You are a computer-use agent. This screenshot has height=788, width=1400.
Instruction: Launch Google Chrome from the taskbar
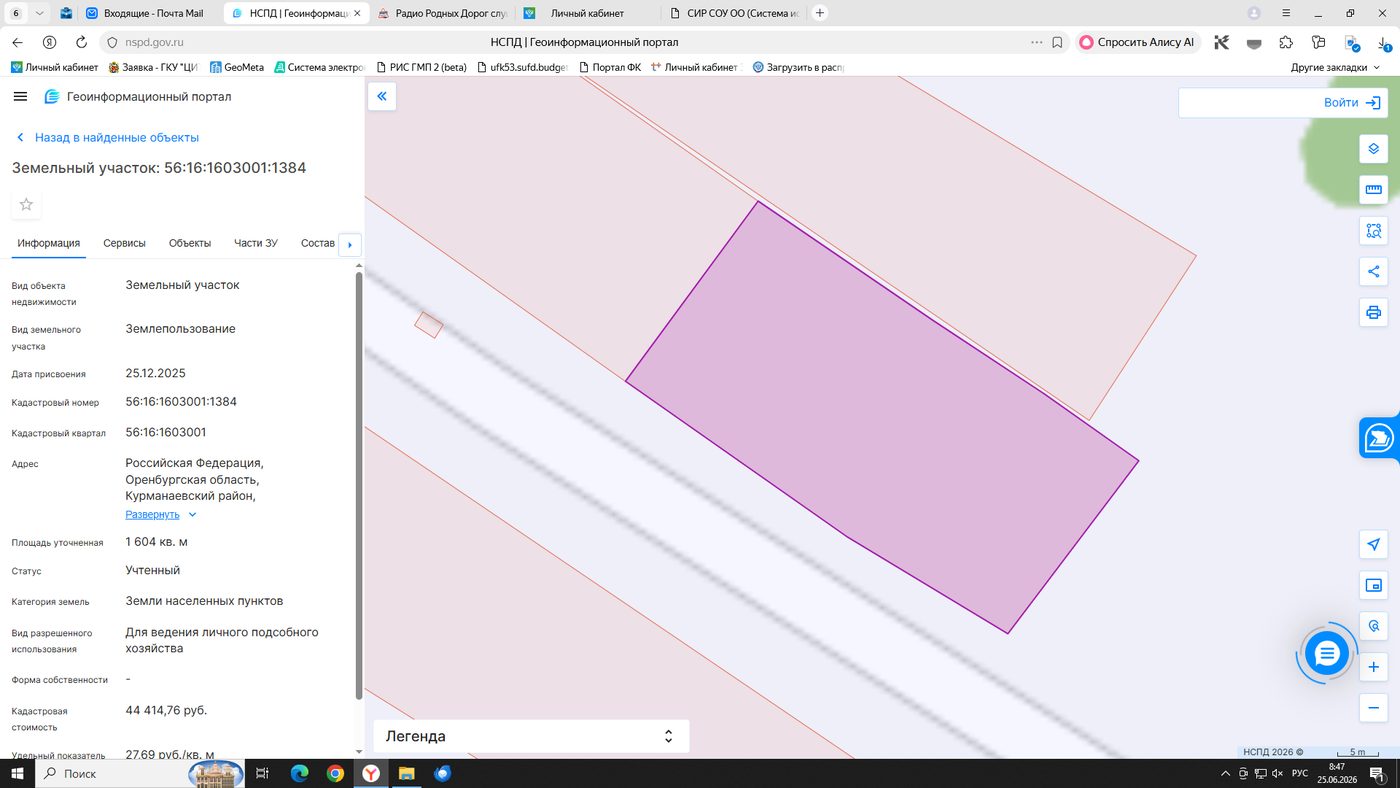(335, 773)
